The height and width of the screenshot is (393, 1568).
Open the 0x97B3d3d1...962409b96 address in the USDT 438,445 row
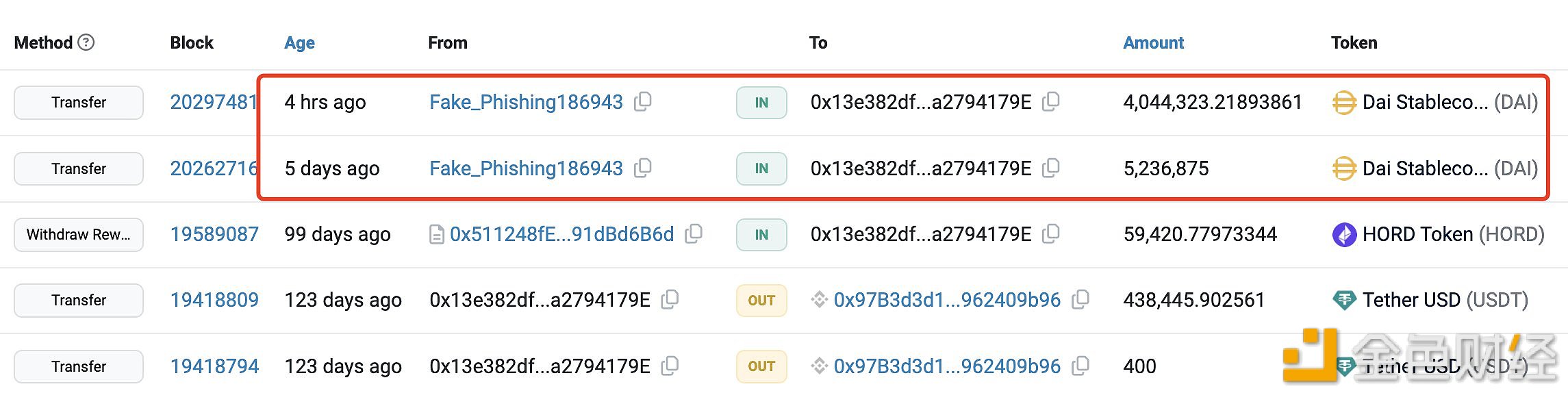pyautogui.click(x=947, y=300)
